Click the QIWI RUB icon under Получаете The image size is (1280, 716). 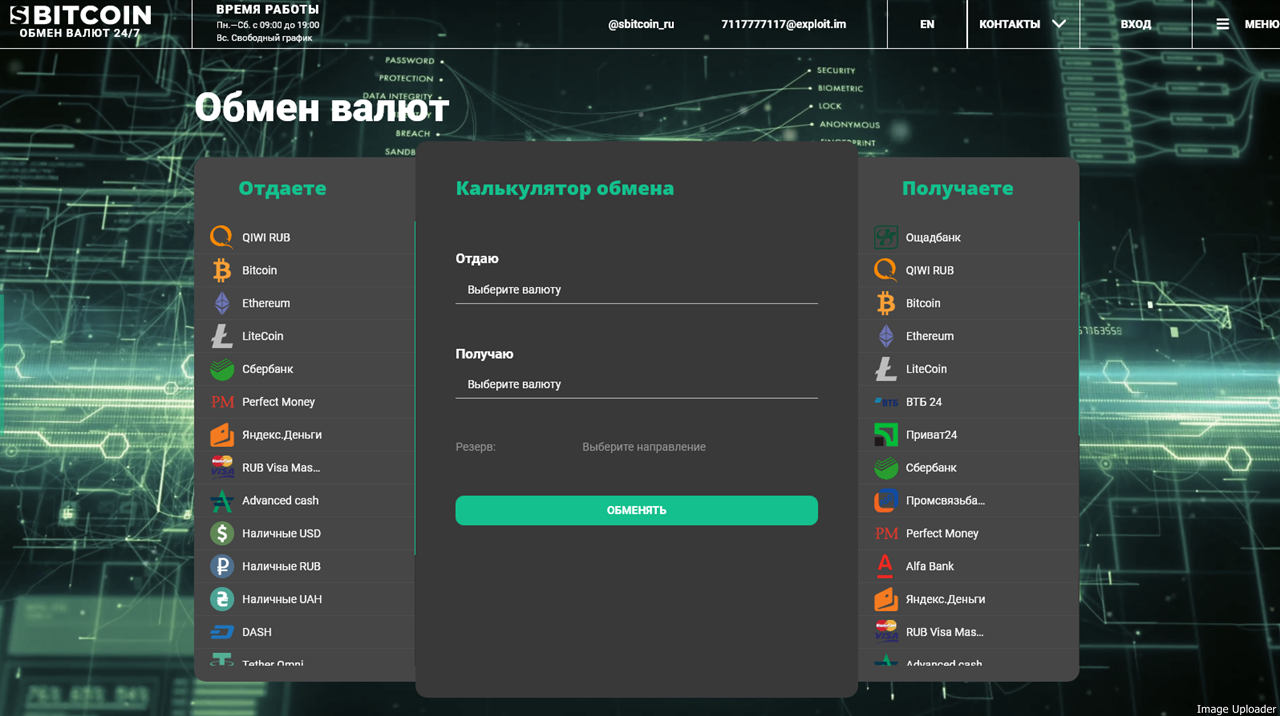886,270
